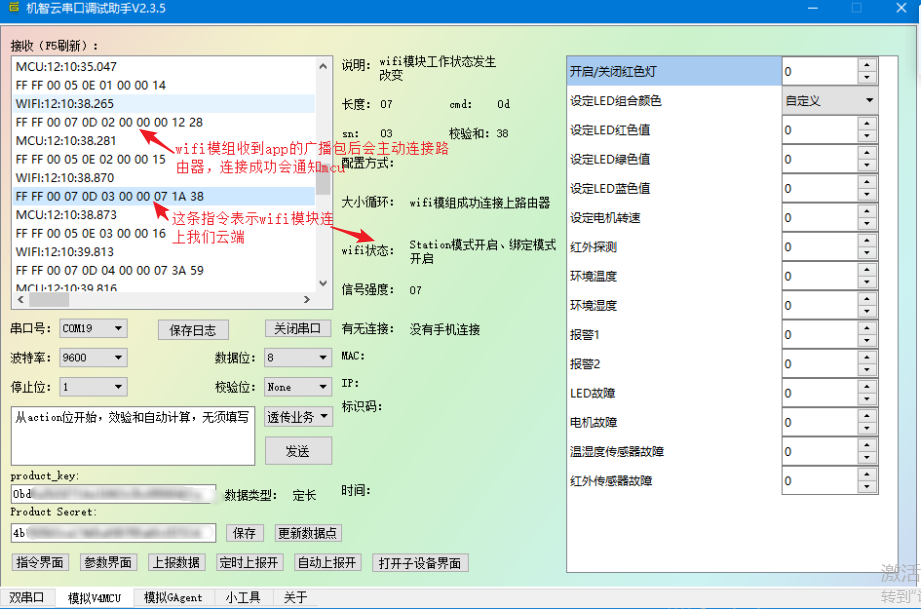Click the down arrow for 环境温度

[866, 282]
